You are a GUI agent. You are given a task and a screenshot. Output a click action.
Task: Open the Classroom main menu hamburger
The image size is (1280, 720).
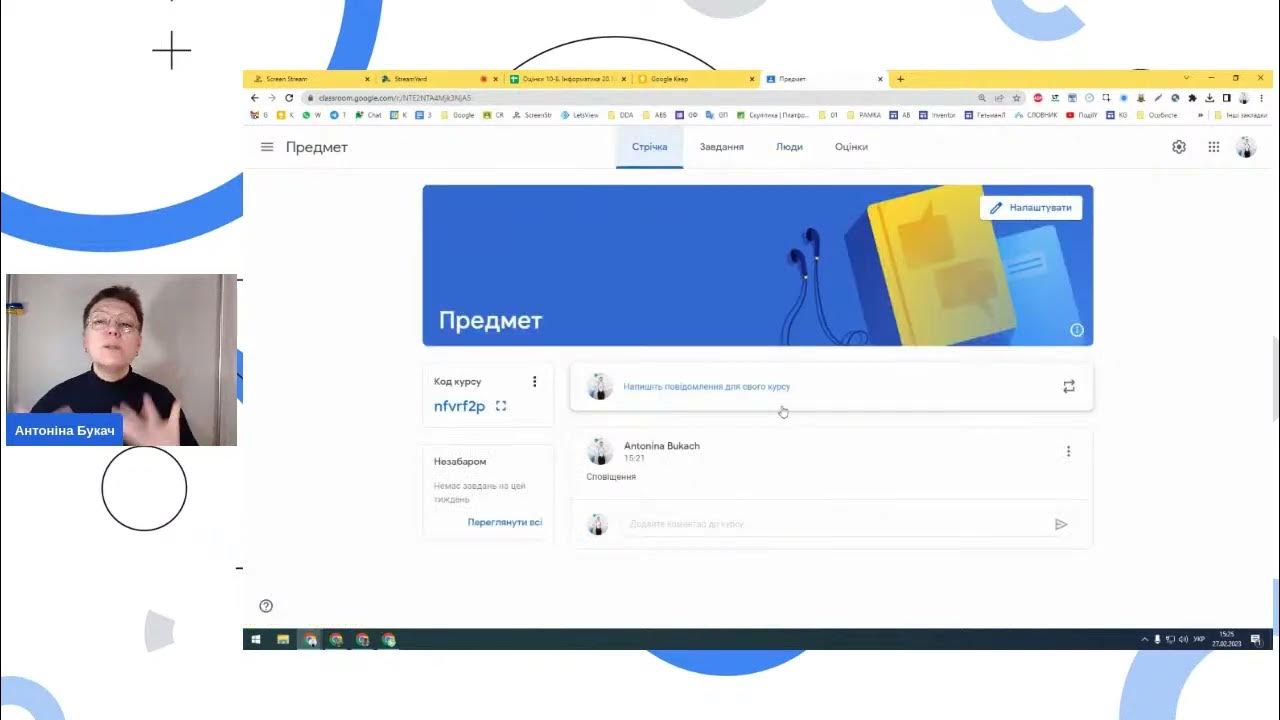tap(267, 147)
